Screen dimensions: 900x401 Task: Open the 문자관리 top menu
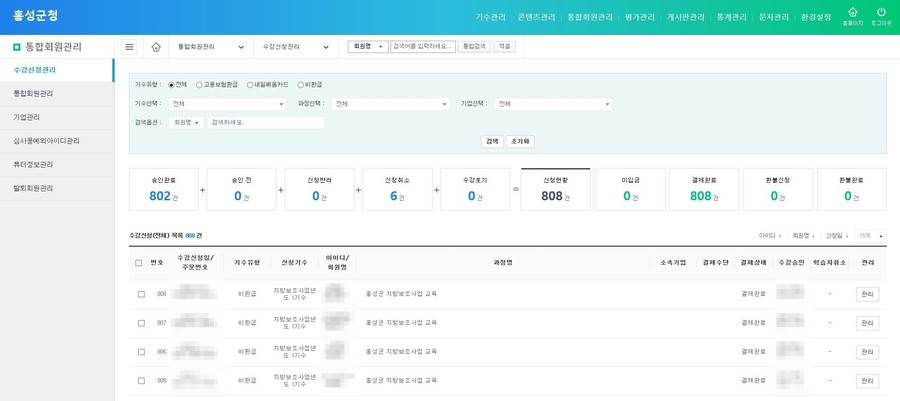coord(774,17)
